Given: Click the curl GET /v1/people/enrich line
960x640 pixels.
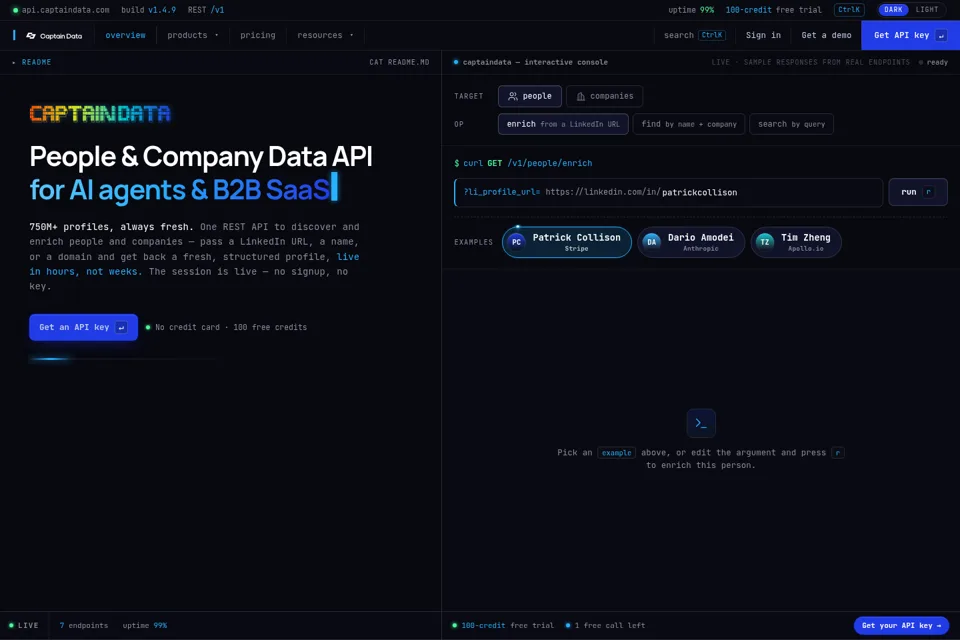Looking at the screenshot, I should point(523,164).
